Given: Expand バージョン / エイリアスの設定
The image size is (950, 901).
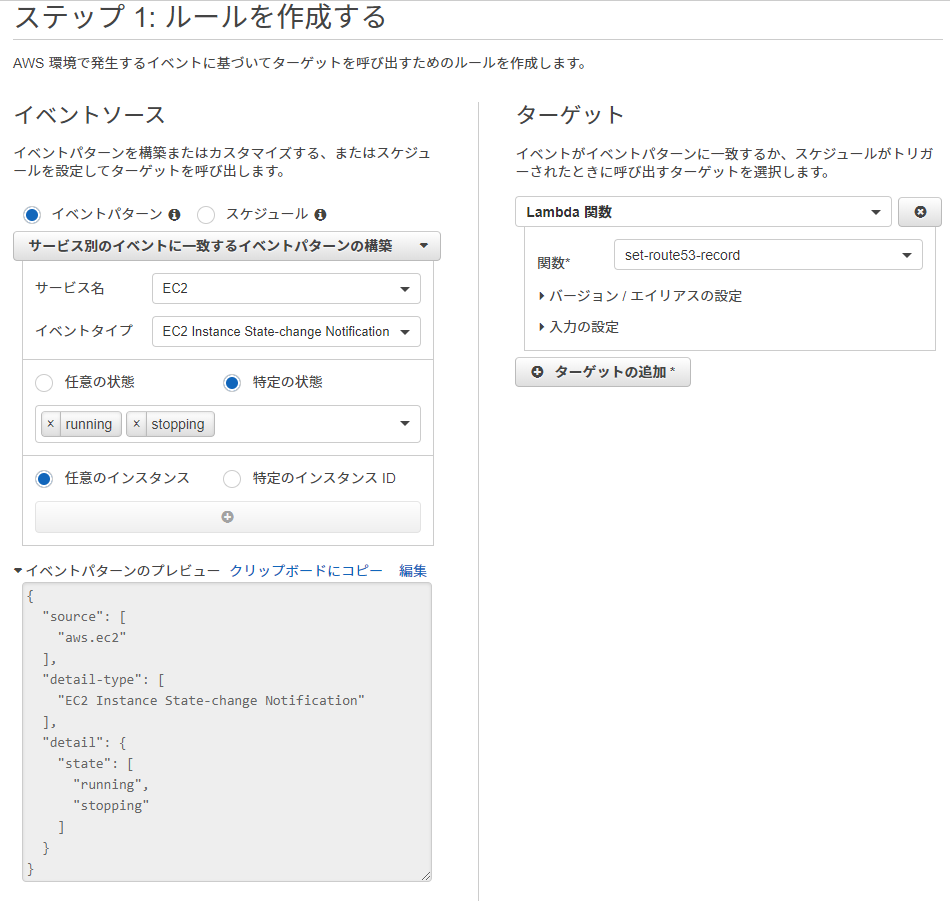Looking at the screenshot, I should [640, 296].
